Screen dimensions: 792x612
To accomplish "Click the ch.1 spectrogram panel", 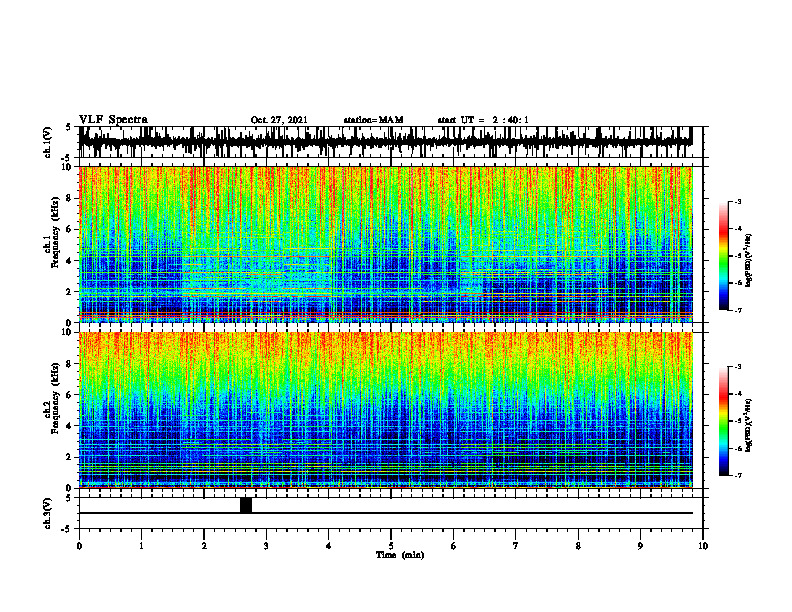I will (386, 244).
